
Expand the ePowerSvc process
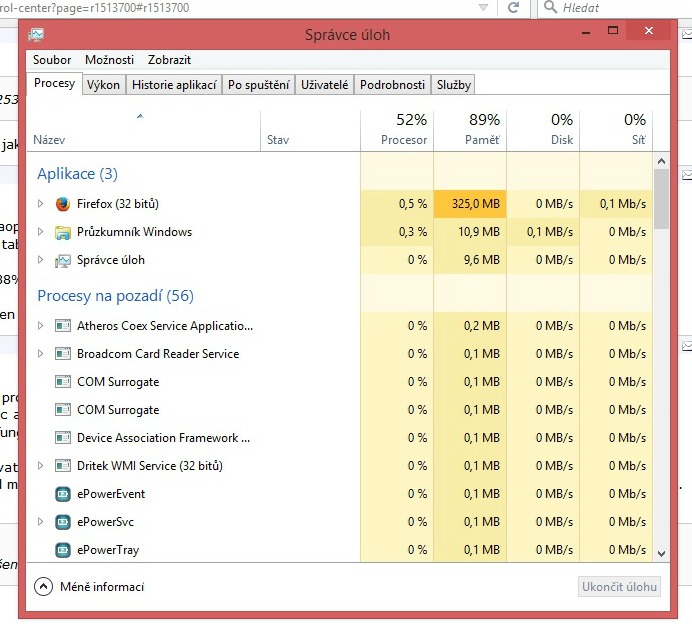40,522
